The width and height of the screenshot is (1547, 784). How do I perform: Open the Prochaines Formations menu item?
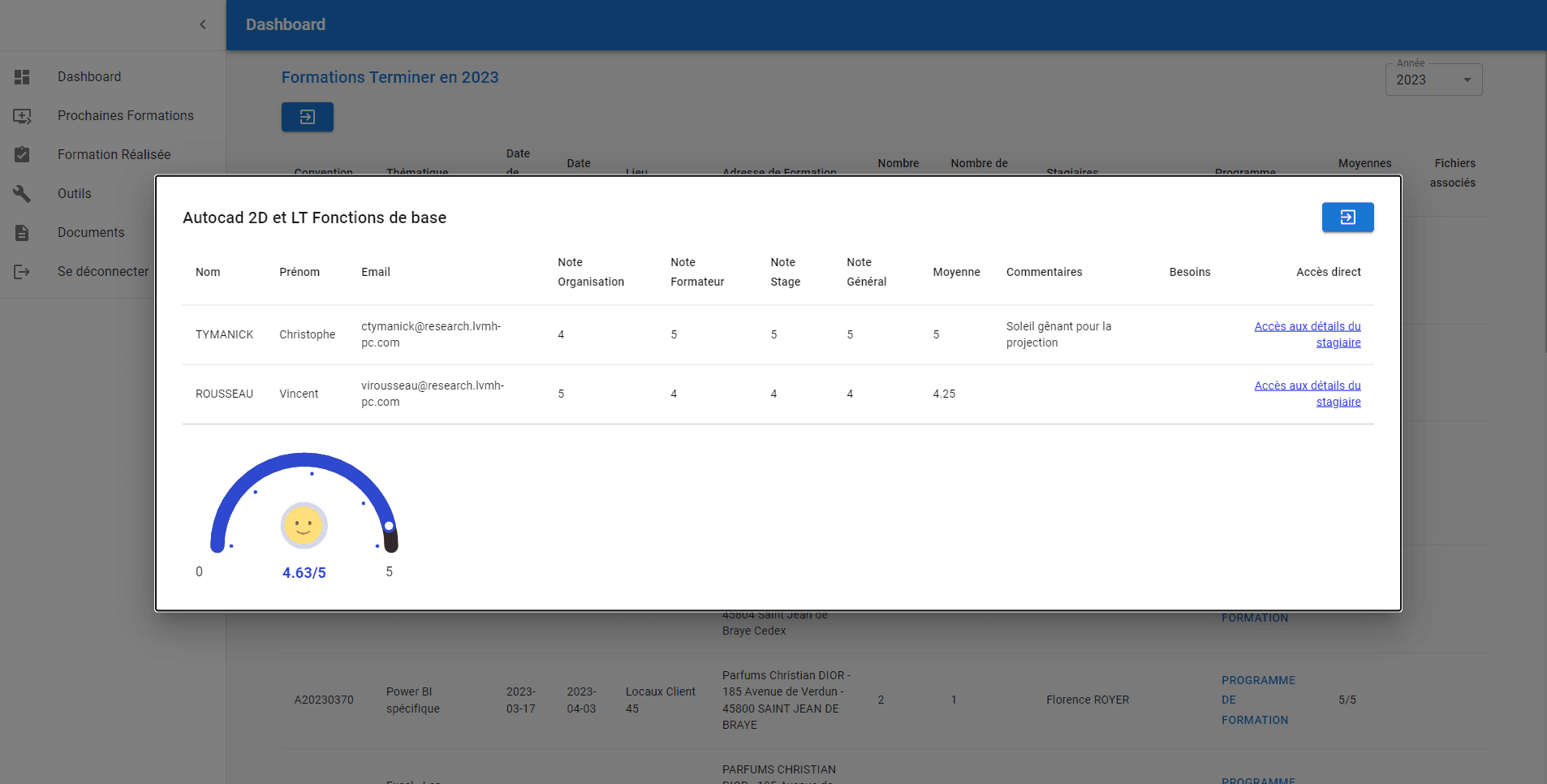tap(125, 116)
